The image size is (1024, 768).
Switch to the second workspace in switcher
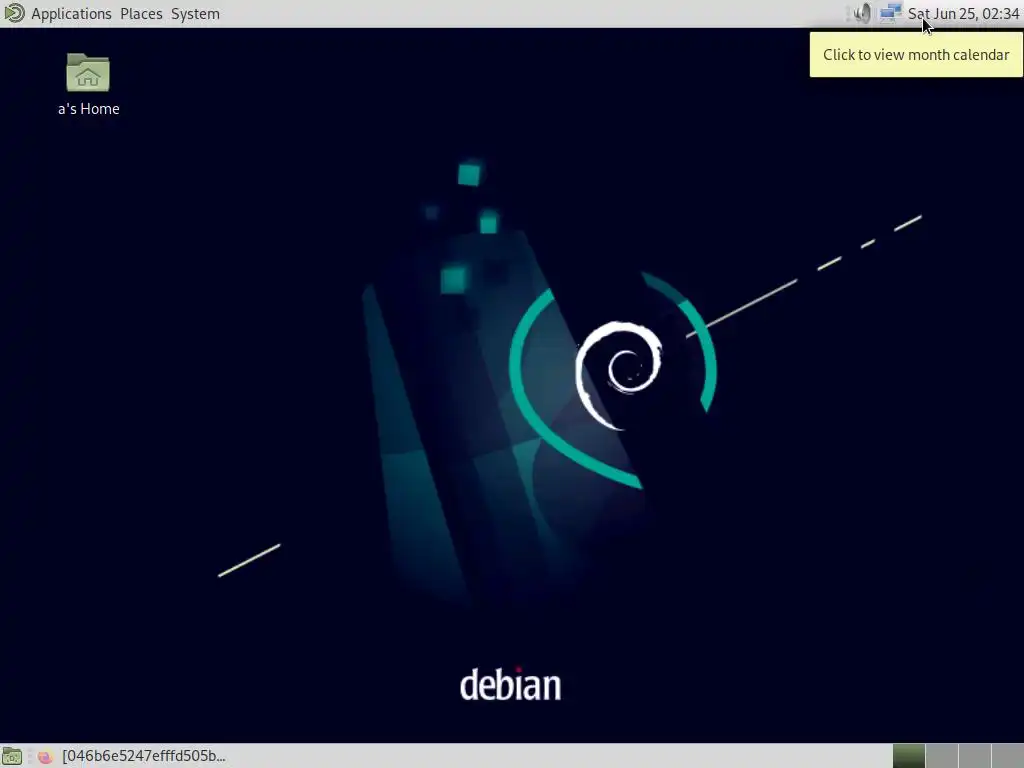tap(942, 756)
